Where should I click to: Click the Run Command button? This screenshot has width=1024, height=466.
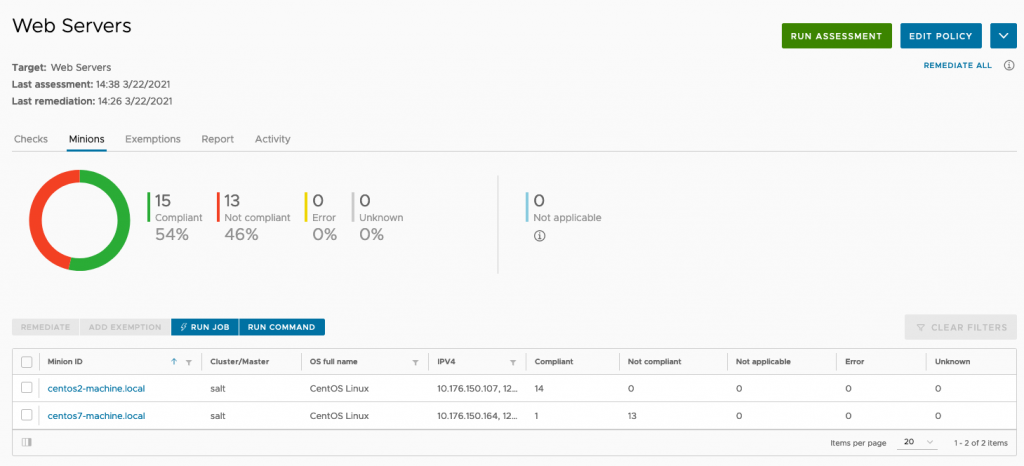(x=282, y=327)
